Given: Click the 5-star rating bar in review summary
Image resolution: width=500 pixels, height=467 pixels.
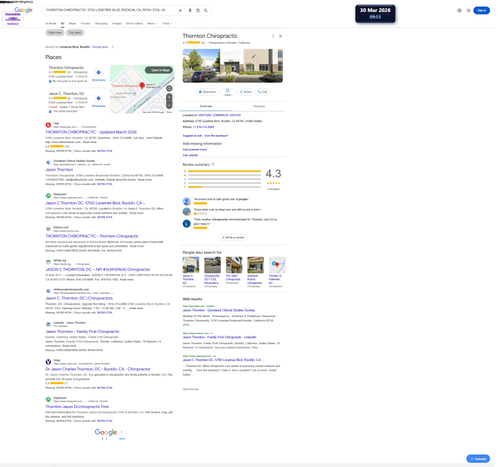Looking at the screenshot, I should pos(224,171).
